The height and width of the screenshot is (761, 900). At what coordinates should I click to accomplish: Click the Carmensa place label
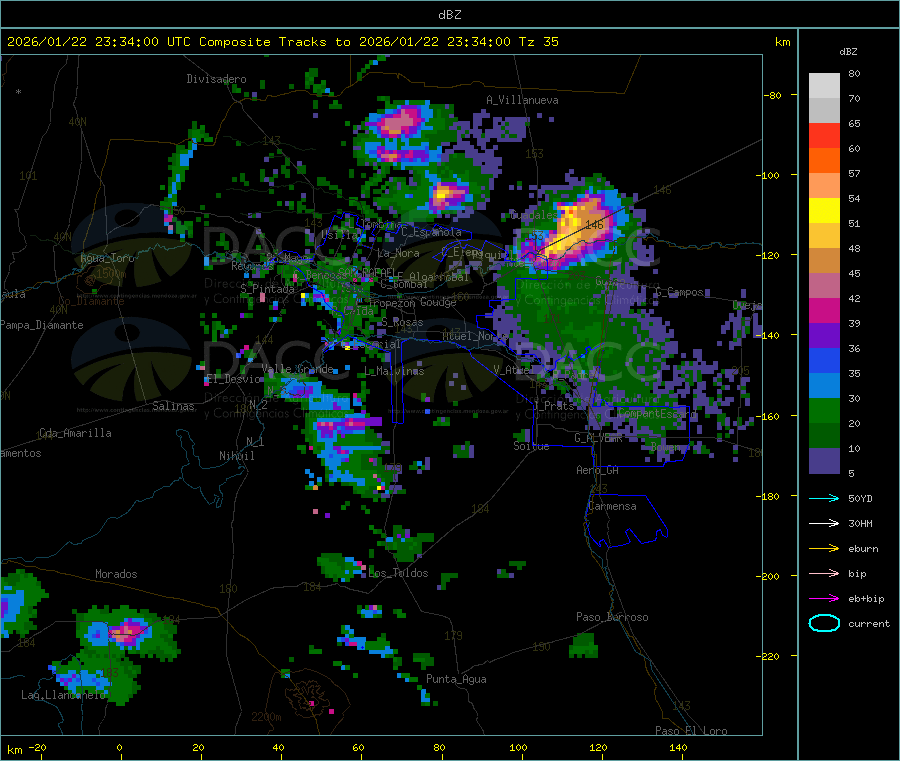[612, 507]
